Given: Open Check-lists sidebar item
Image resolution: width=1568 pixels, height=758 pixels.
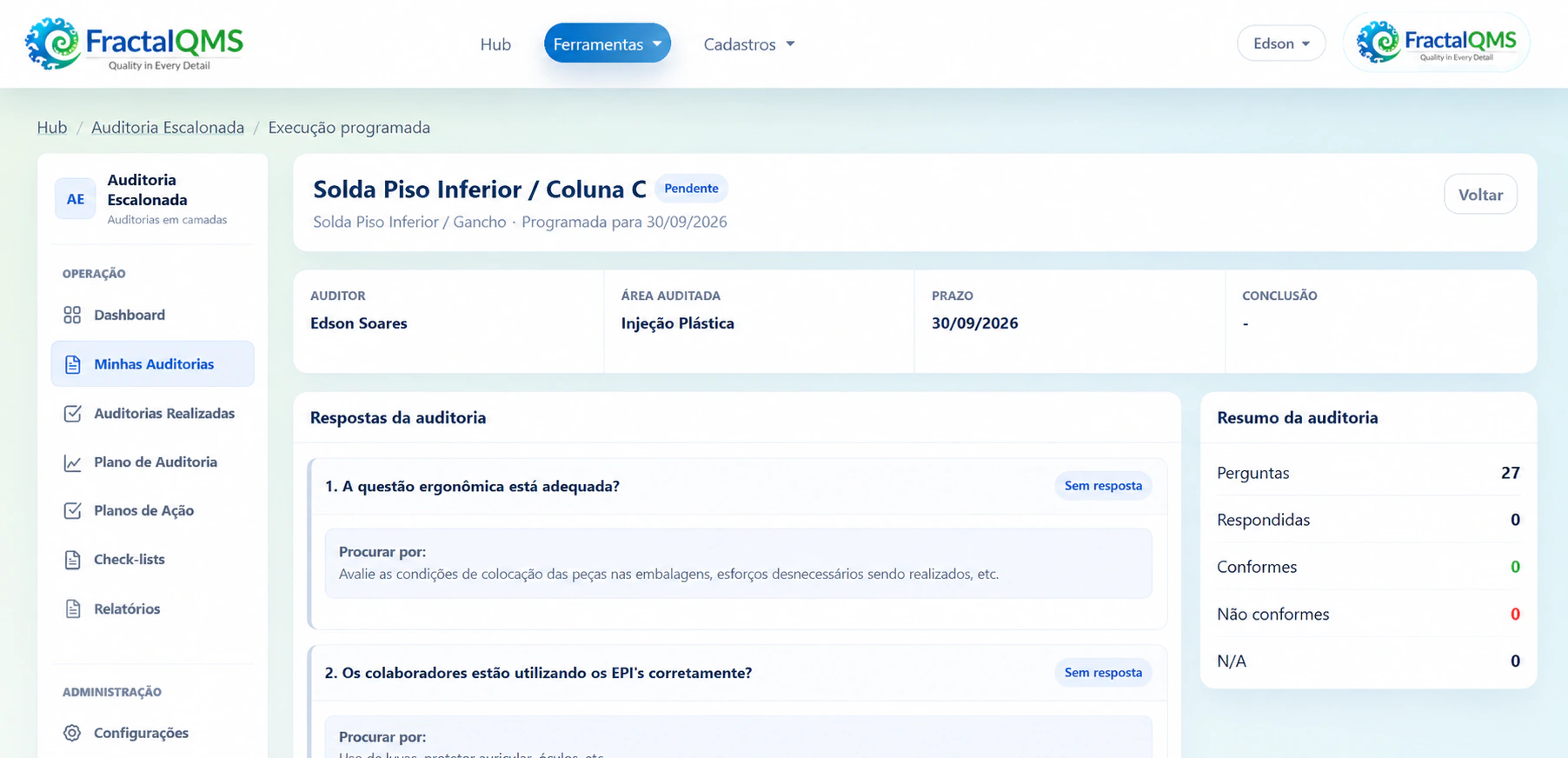Looking at the screenshot, I should pyautogui.click(x=152, y=560).
